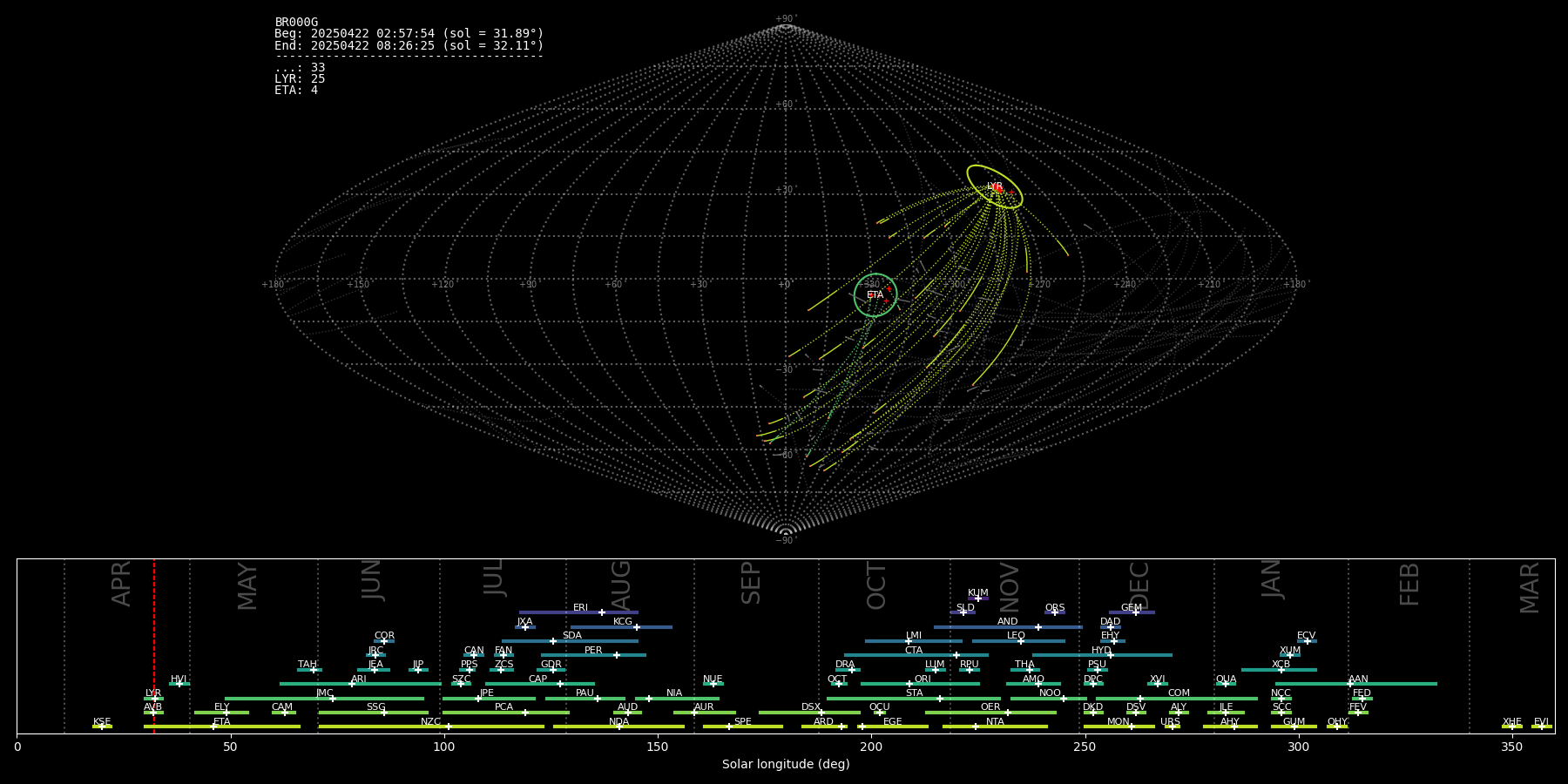The width and height of the screenshot is (1568, 784).
Task: Click the ARI shower label
Action: (x=359, y=679)
